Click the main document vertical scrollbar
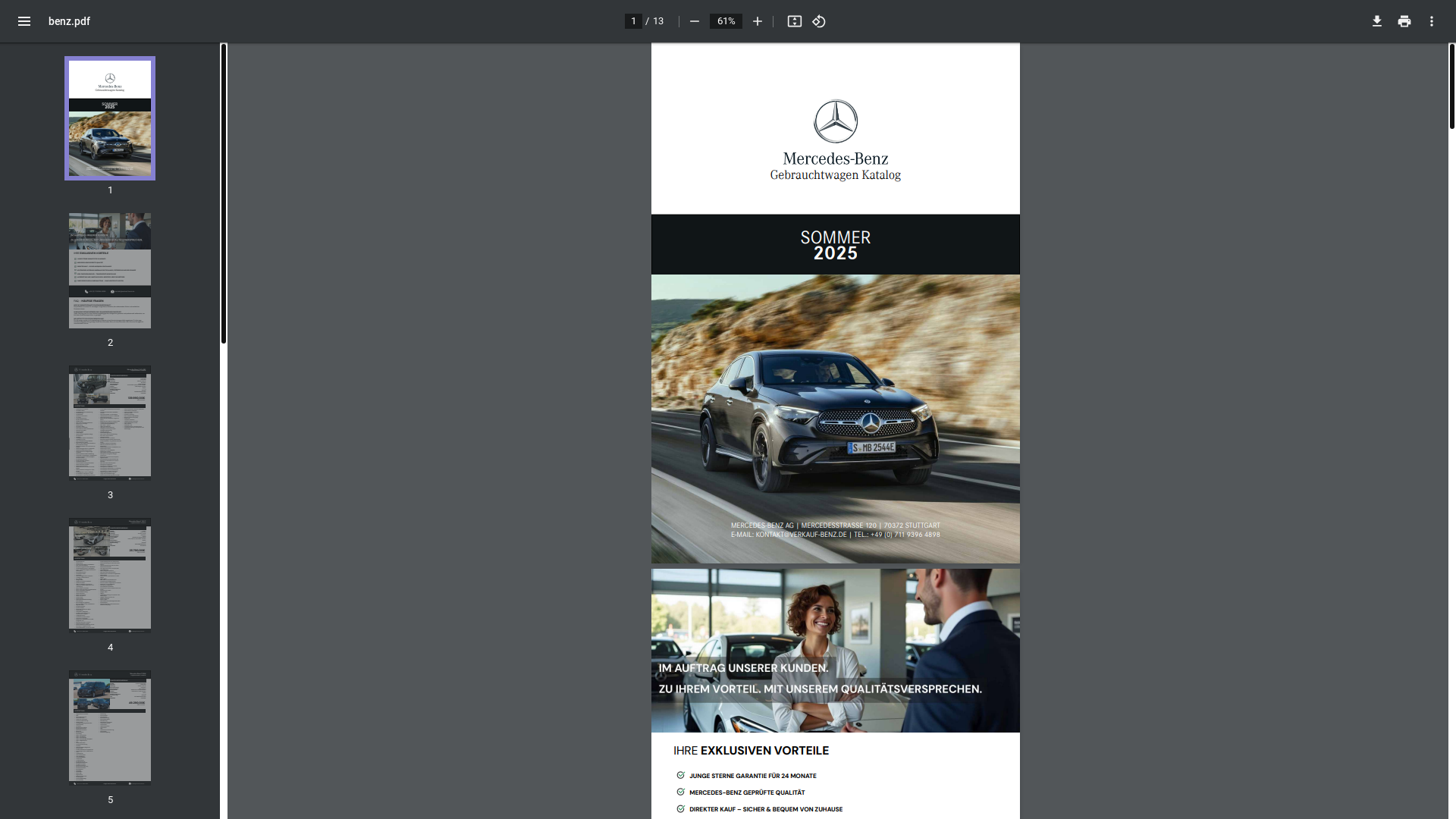The image size is (1456, 819). point(1452,86)
